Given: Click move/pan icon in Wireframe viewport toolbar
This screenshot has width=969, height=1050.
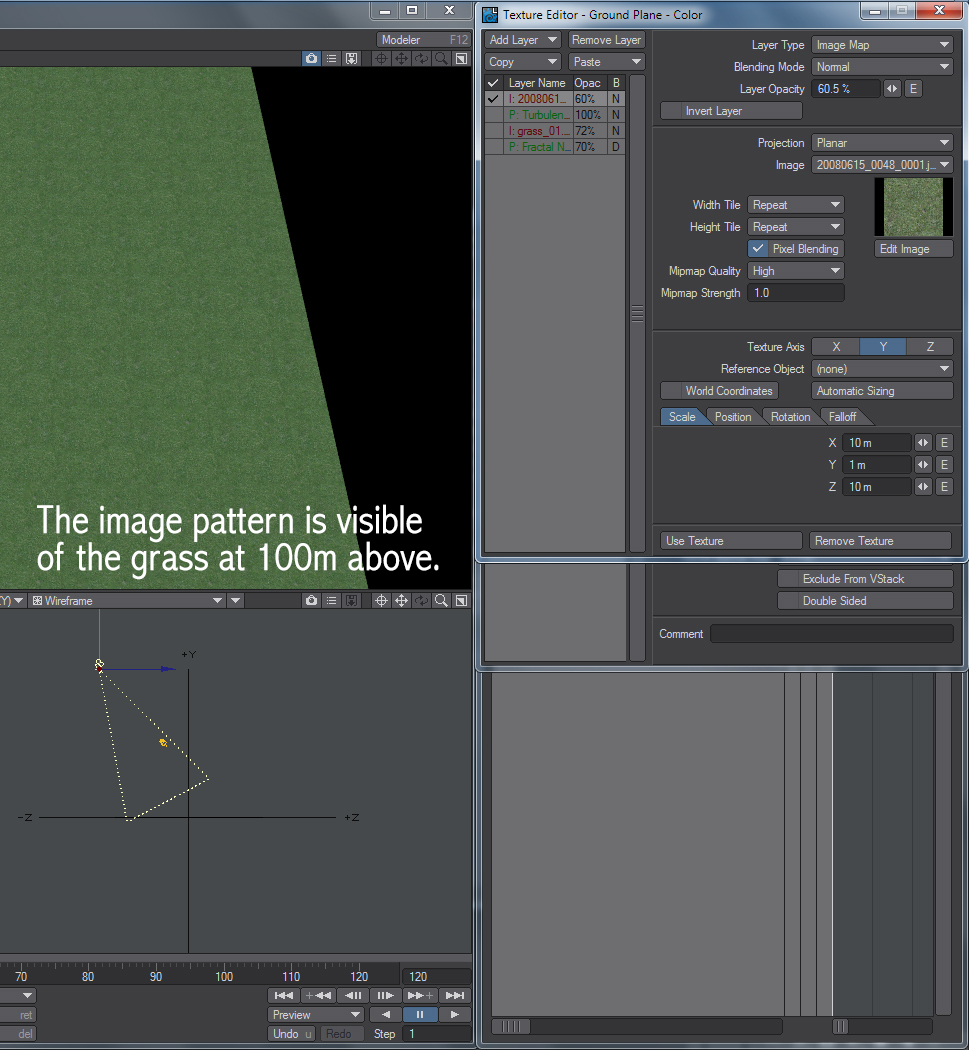Looking at the screenshot, I should pyautogui.click(x=401, y=601).
